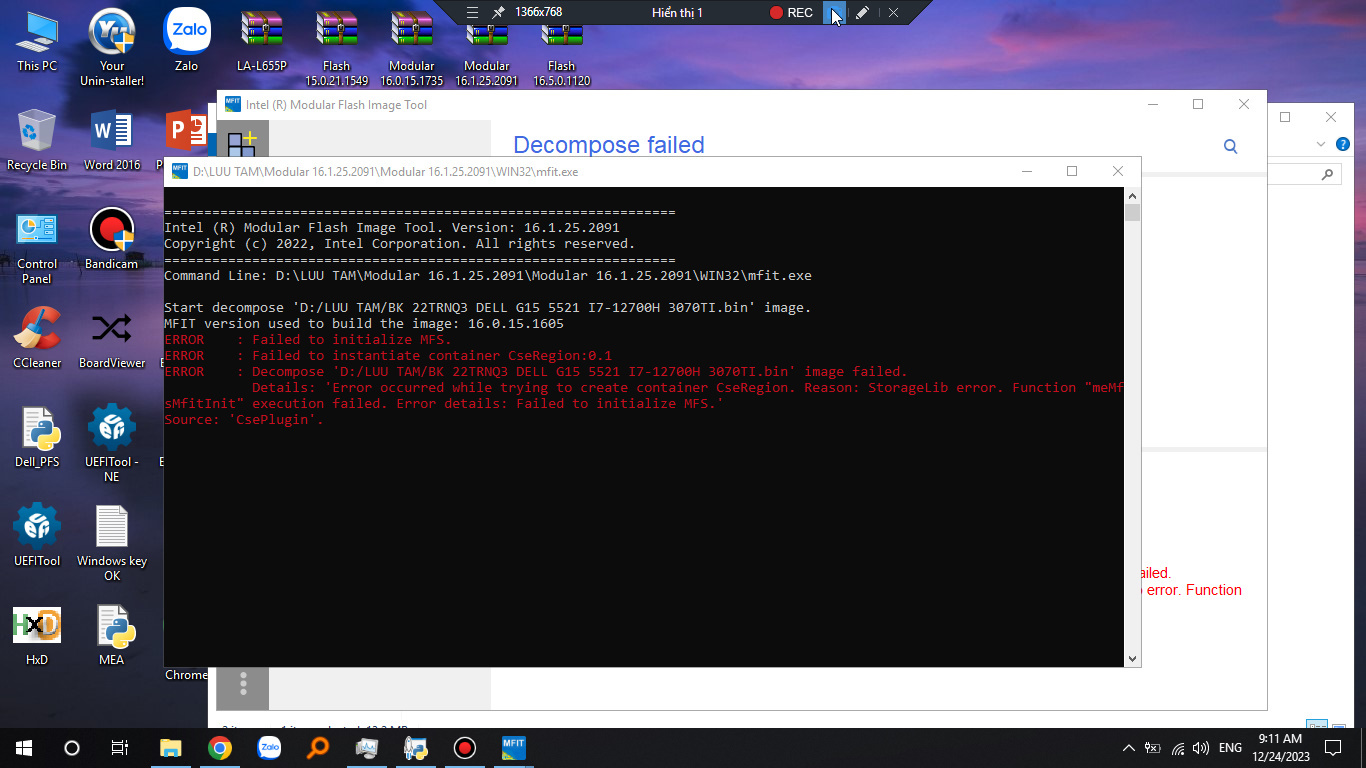Screen dimensions: 1366x768
Task: Open the volume control in the tray
Action: (1201, 747)
